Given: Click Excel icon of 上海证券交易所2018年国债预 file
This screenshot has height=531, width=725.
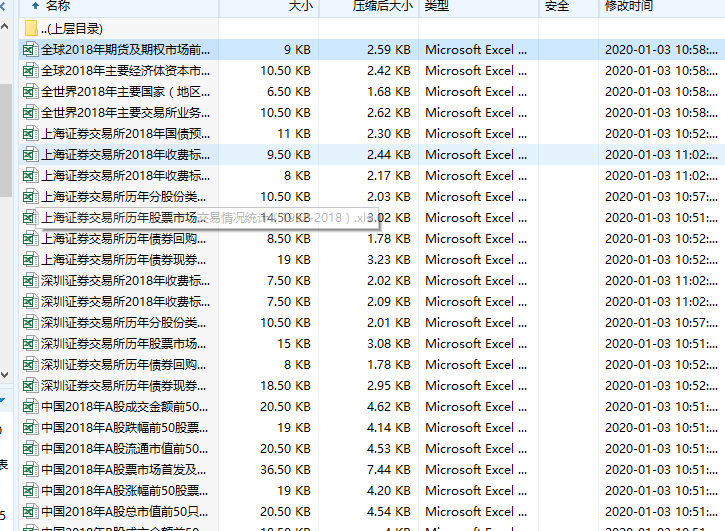Looking at the screenshot, I should (x=31, y=134).
